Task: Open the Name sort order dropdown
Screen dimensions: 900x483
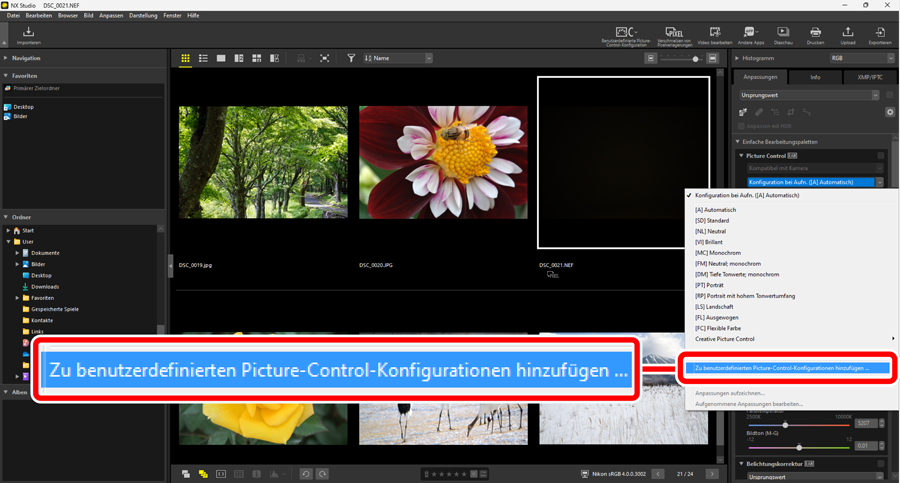Action: (398, 59)
